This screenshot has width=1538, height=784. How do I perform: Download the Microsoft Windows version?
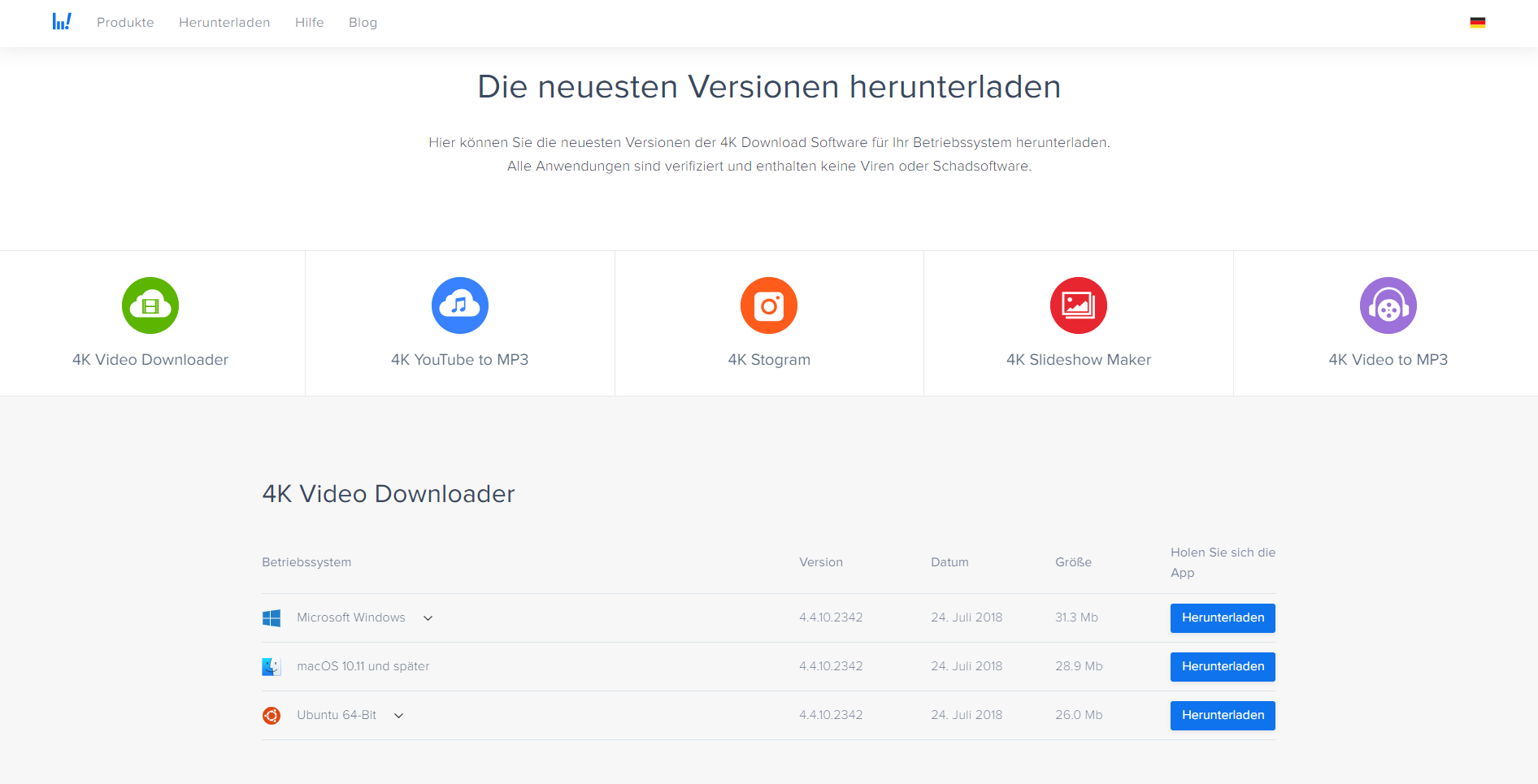(x=1223, y=618)
